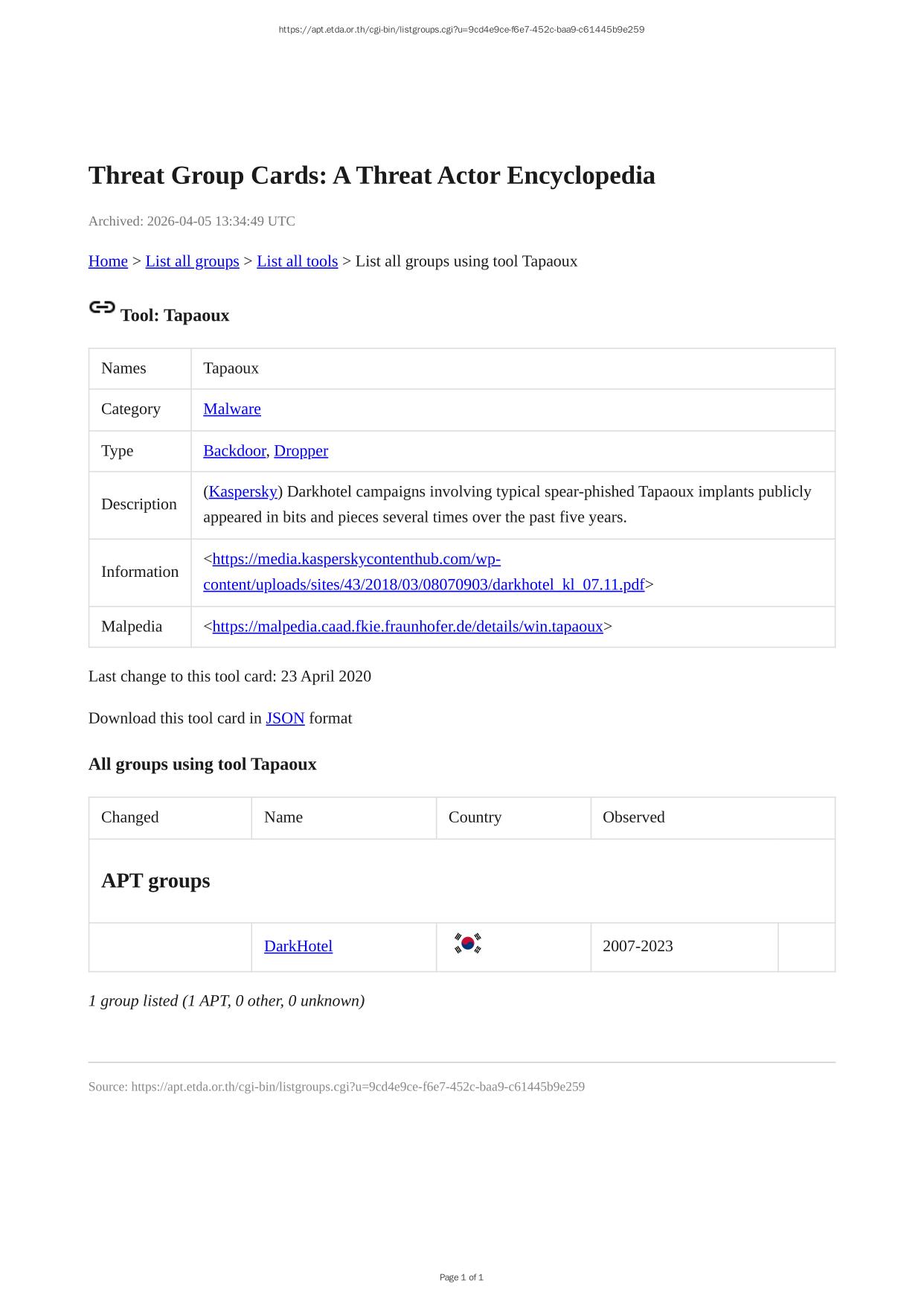Screen dimensions: 924x1307
Task: Open the Kaspersky source link
Action: click(243, 491)
